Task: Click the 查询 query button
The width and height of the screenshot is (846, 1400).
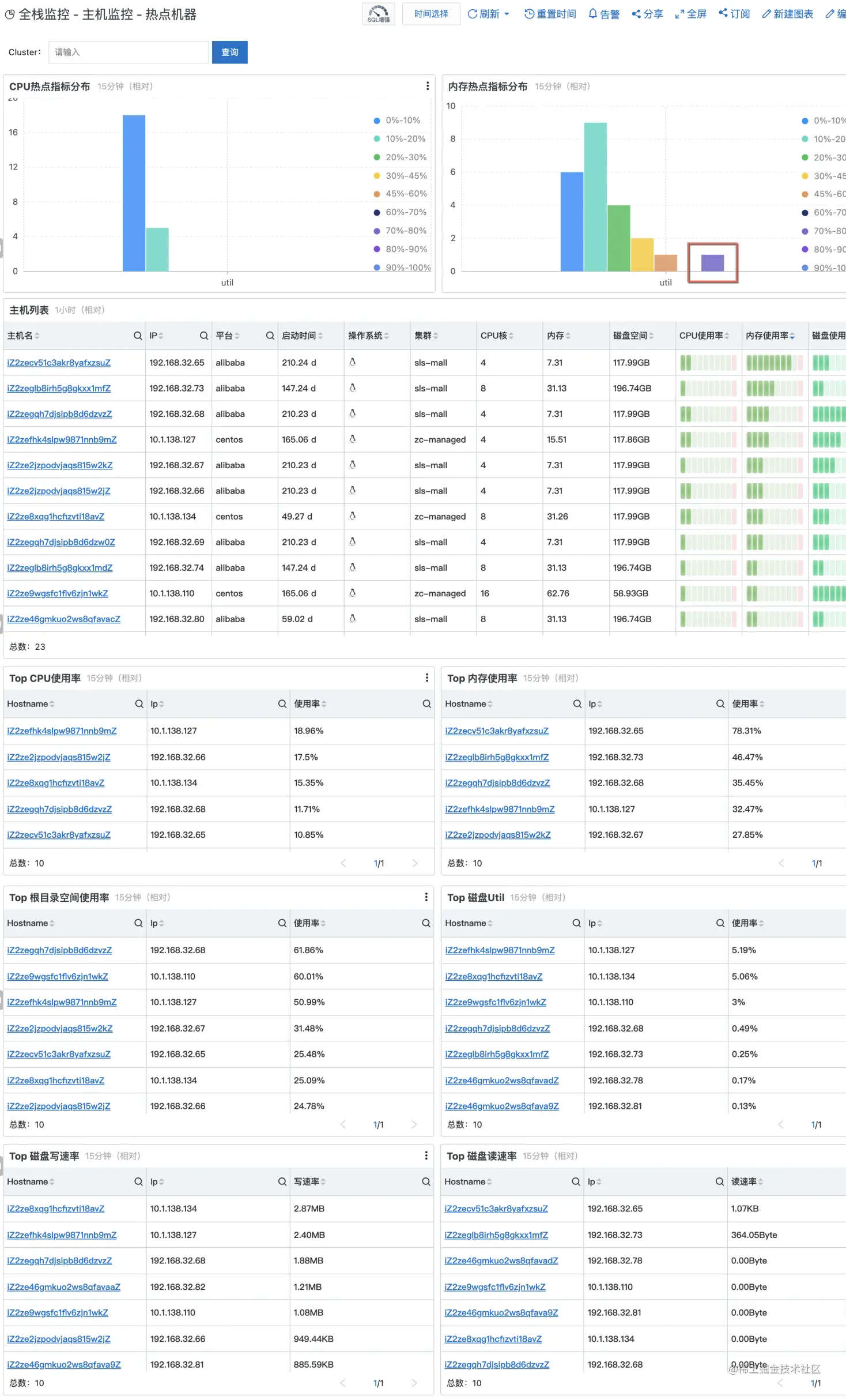Action: click(229, 52)
